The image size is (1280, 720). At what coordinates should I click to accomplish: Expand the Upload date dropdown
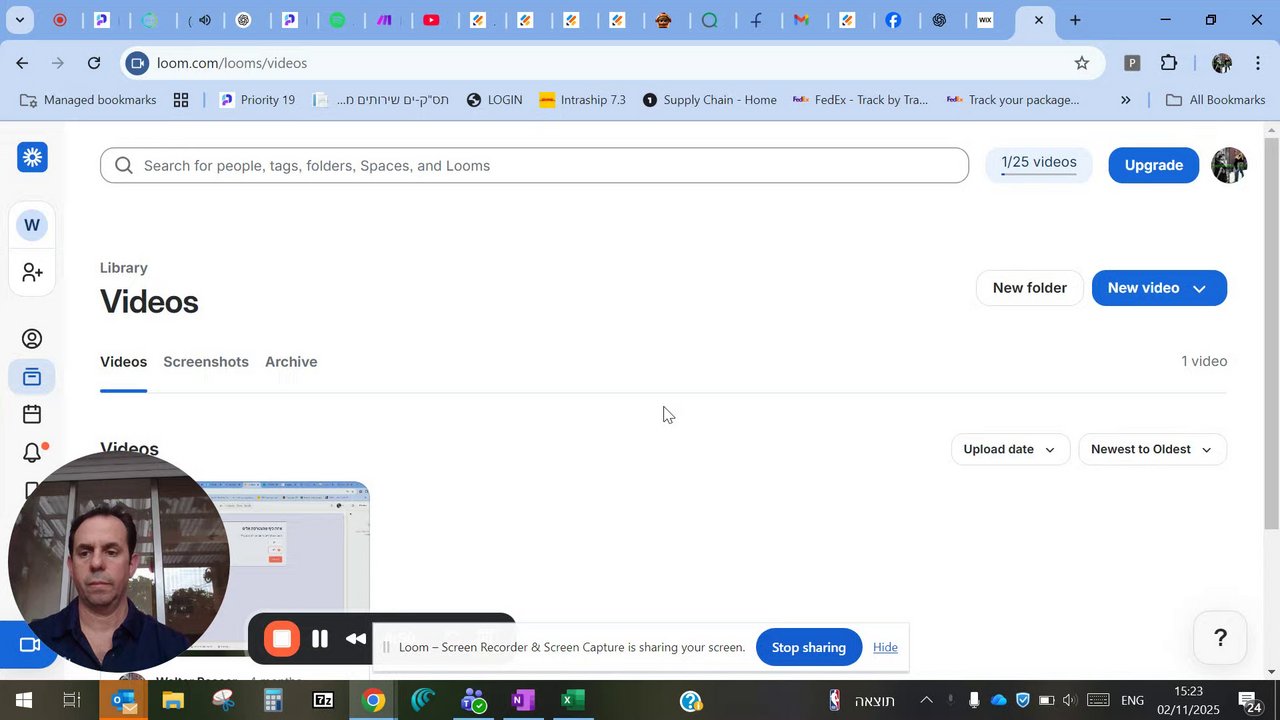[x=1009, y=449]
